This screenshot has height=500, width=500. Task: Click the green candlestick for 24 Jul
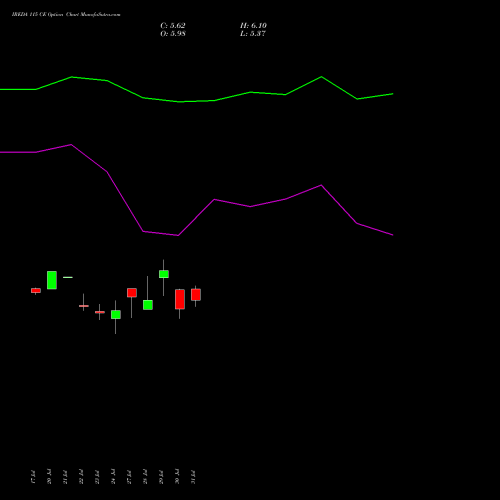point(116,315)
